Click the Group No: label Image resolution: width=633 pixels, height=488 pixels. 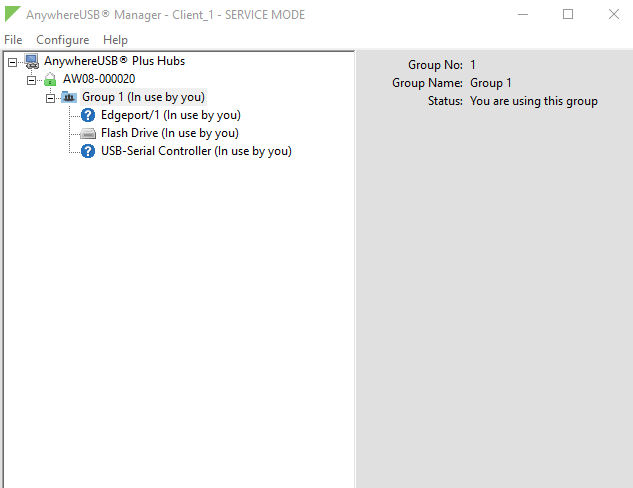click(435, 65)
